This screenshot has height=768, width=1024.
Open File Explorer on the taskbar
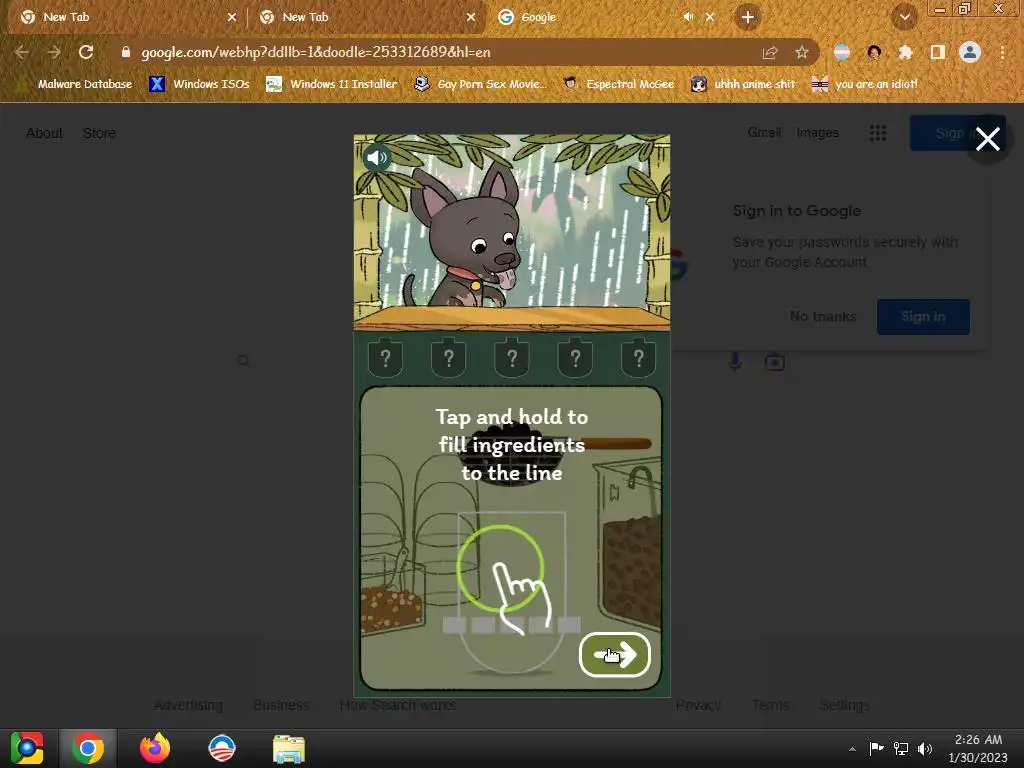[x=289, y=748]
